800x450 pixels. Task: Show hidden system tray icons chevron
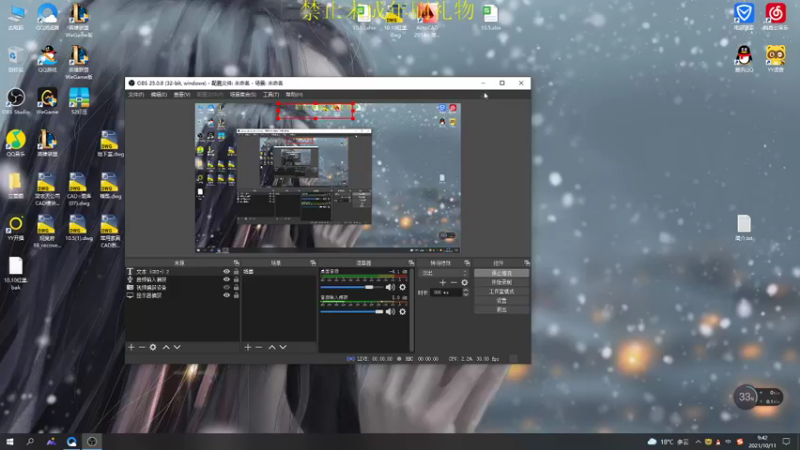698,442
